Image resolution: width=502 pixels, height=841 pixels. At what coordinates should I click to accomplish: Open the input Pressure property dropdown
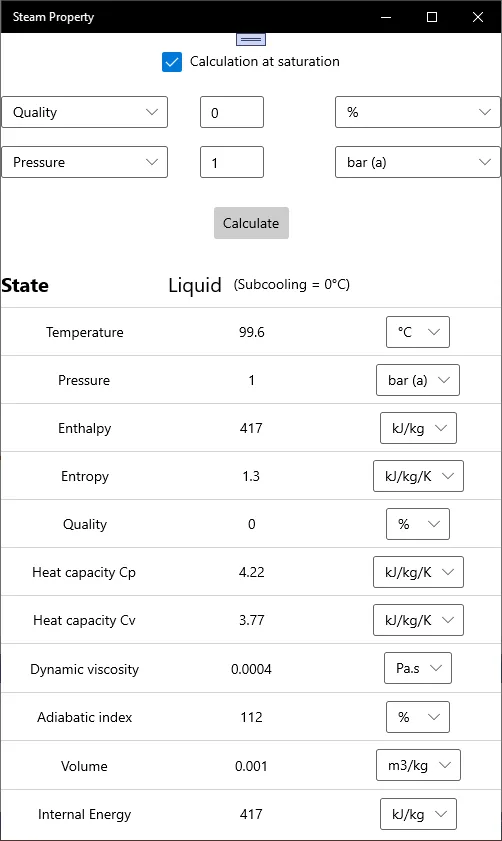point(85,162)
